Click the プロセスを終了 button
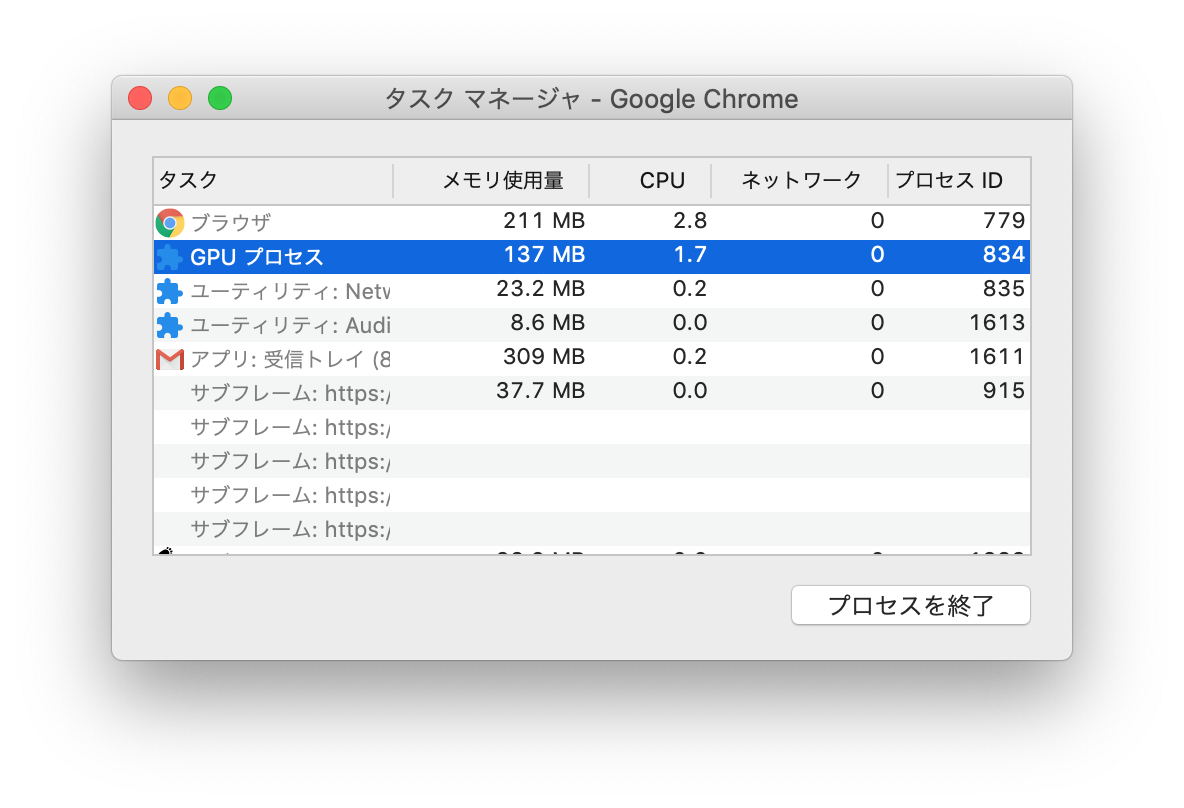Image resolution: width=1184 pixels, height=808 pixels. tap(911, 605)
